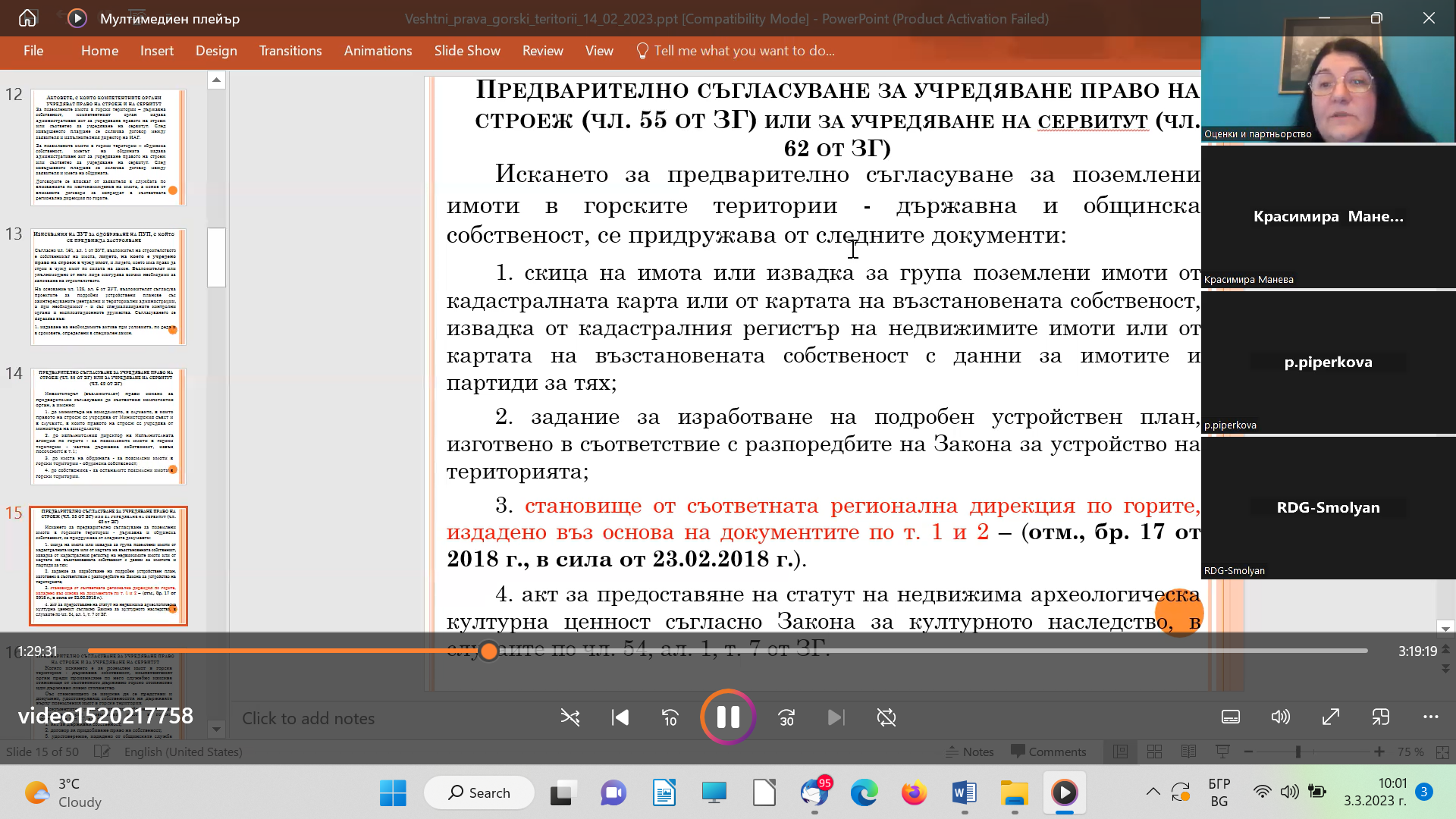1456x819 pixels.
Task: Open the subtitles and captions menu
Action: 1230,717
